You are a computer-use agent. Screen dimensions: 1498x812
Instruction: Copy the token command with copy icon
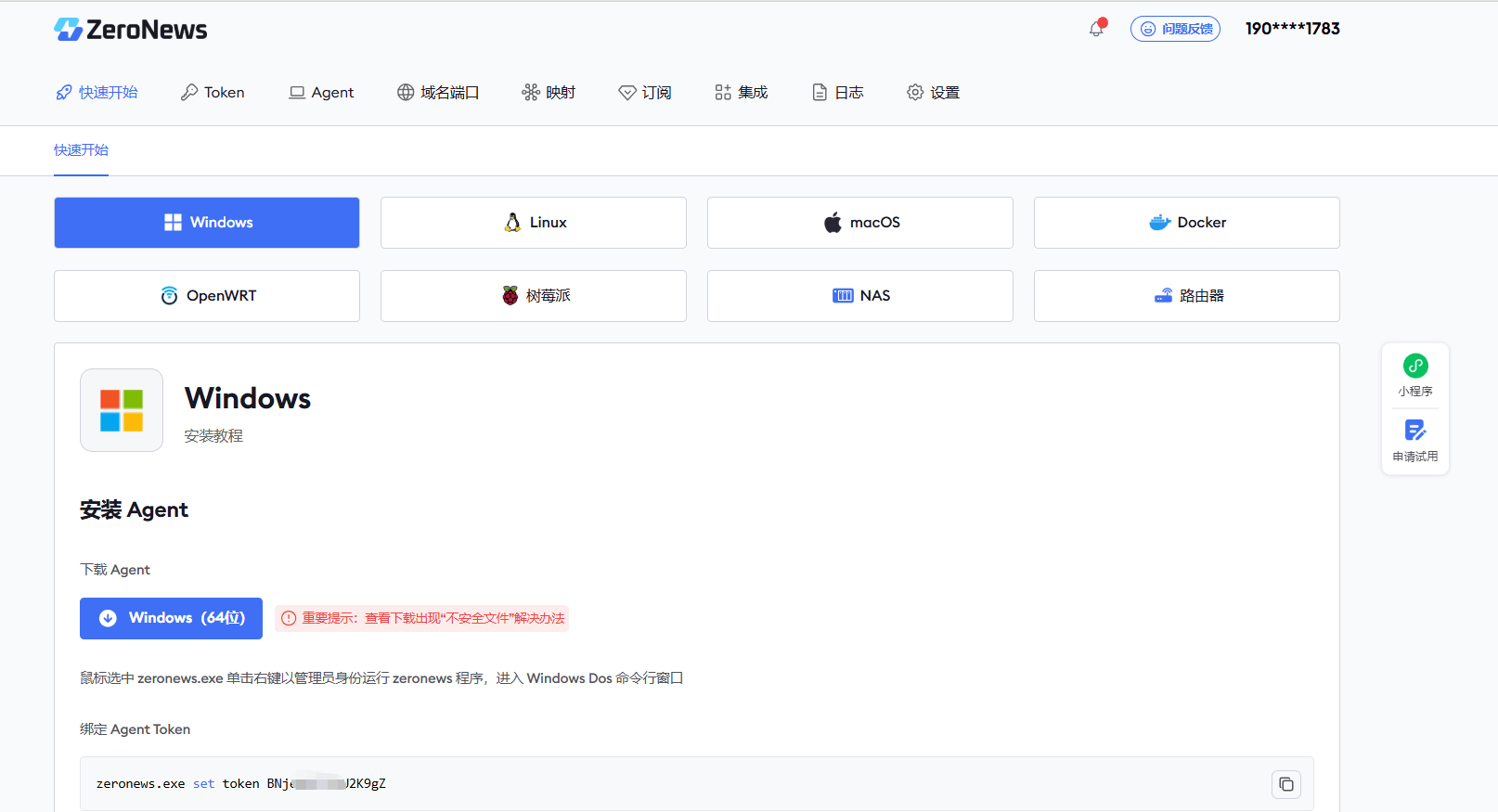(1285, 784)
